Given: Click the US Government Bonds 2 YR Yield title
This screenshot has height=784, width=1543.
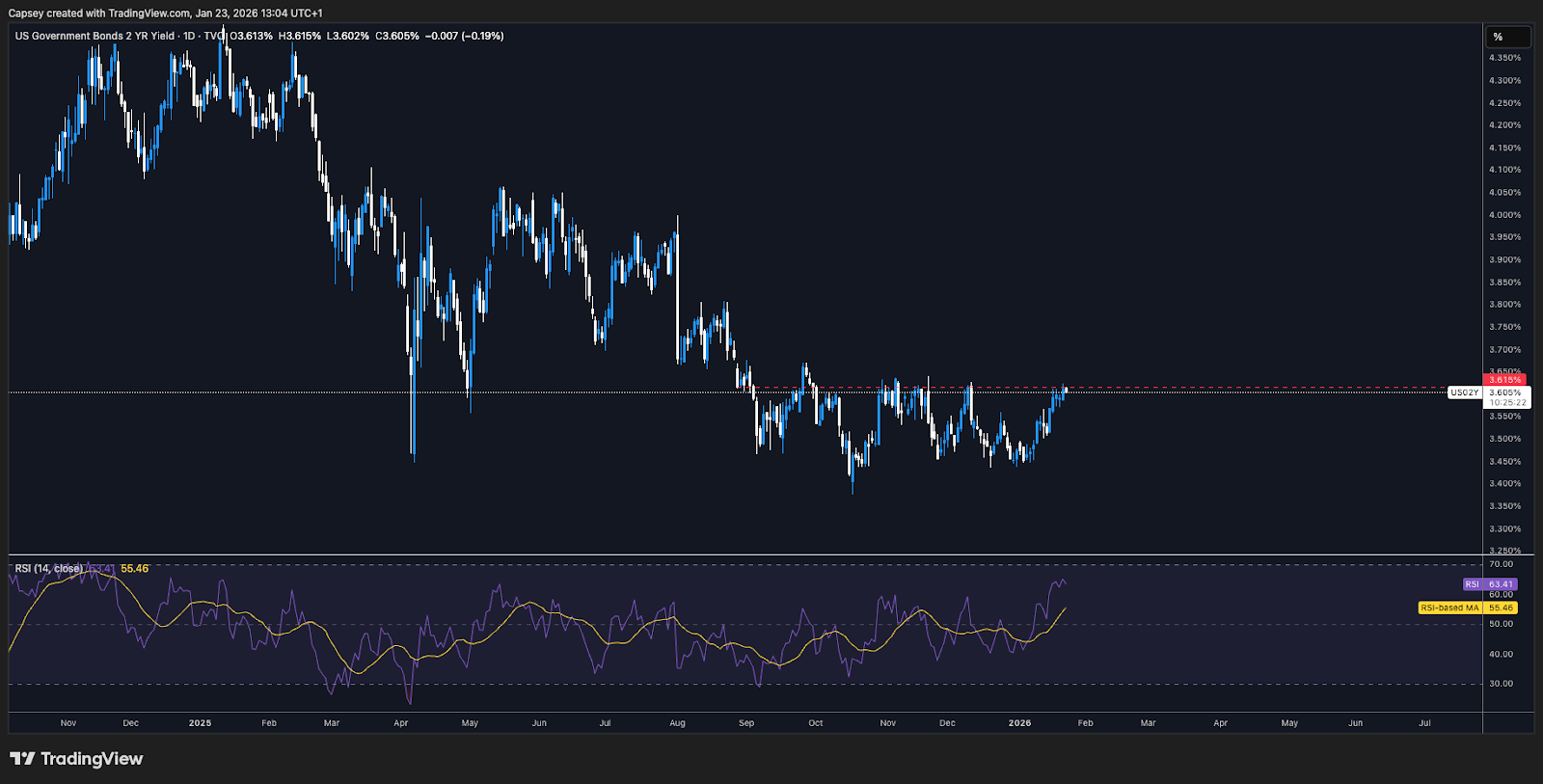Looking at the screenshot, I should [x=95, y=36].
